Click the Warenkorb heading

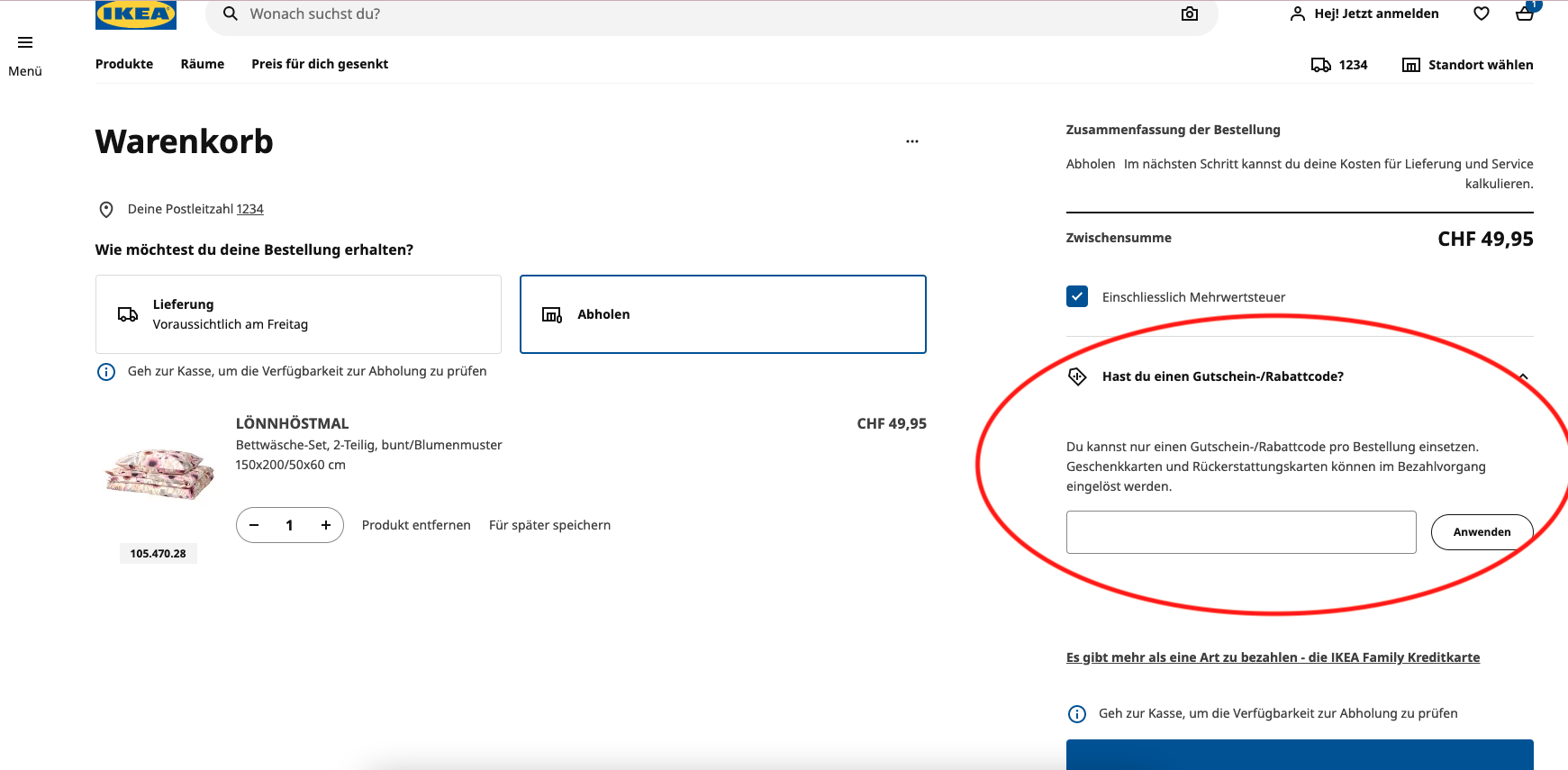click(x=185, y=141)
